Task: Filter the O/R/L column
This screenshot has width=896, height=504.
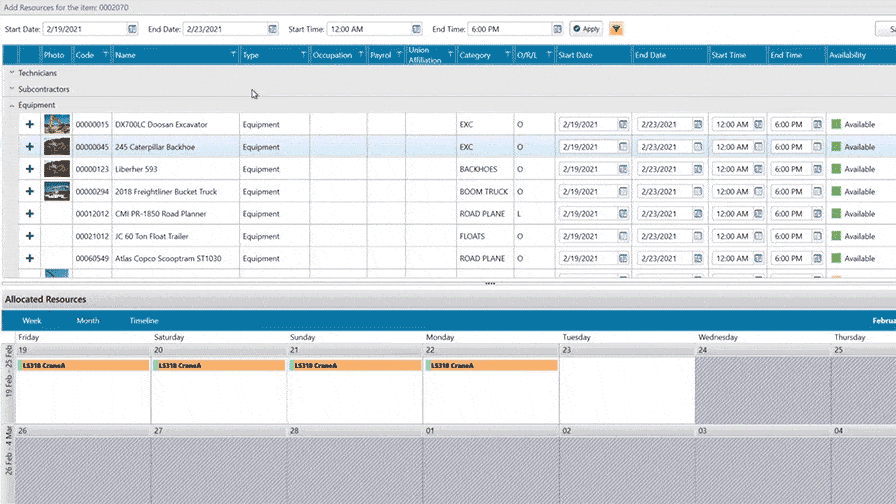Action: 549,54
